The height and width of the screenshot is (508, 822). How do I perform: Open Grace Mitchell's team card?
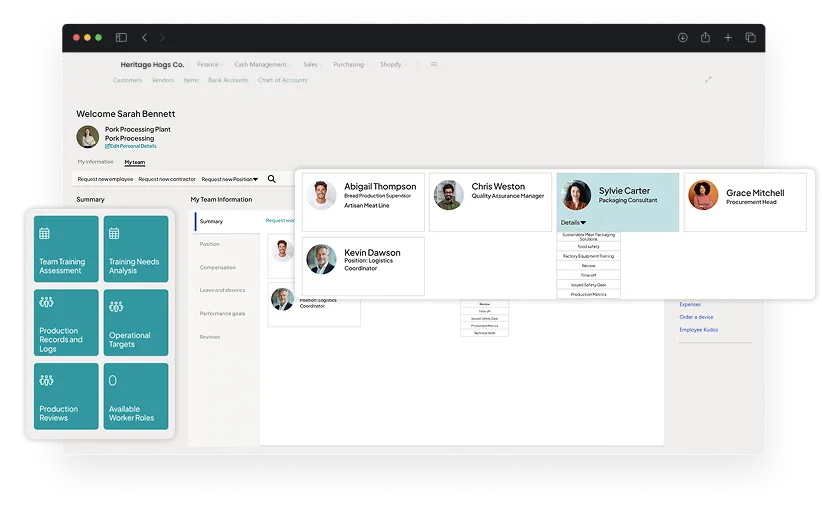coord(745,202)
